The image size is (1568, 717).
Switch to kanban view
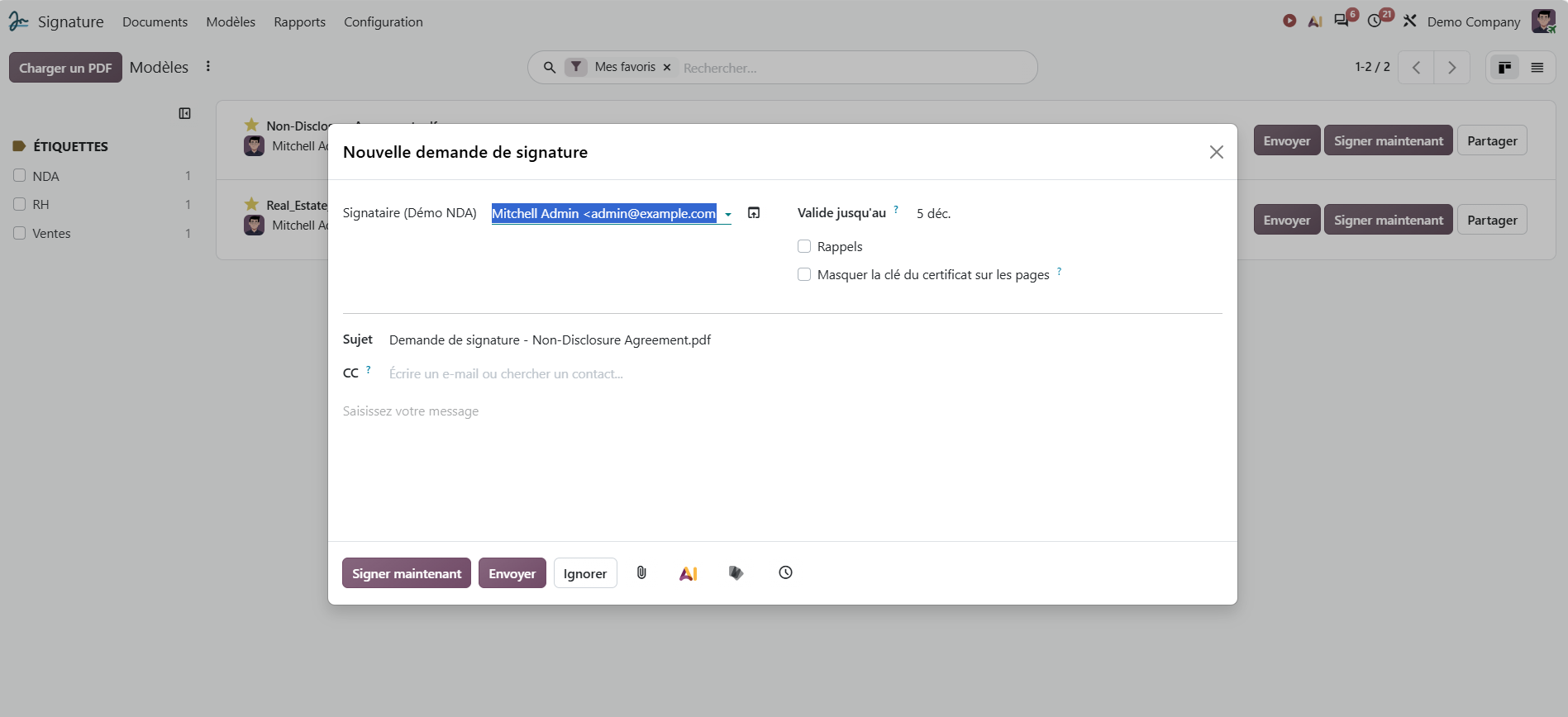pos(1505,68)
